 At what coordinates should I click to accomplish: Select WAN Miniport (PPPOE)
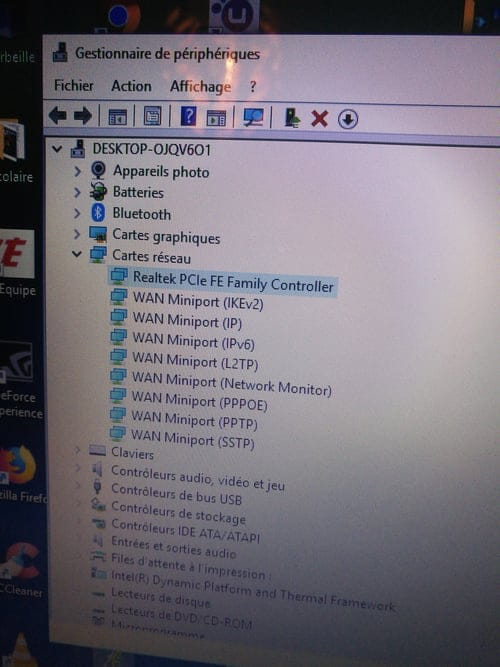coord(199,401)
